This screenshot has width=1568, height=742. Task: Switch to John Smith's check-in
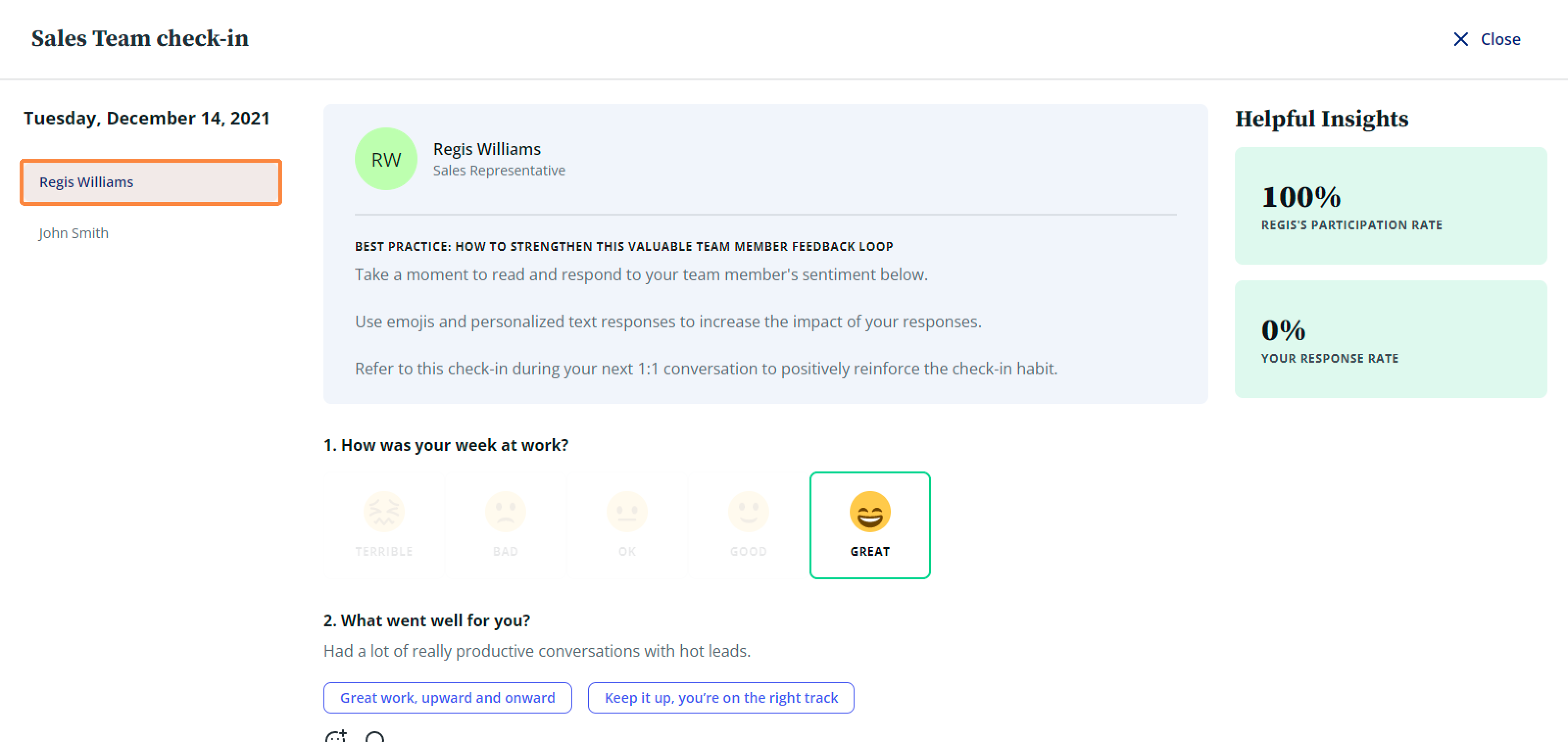click(73, 233)
